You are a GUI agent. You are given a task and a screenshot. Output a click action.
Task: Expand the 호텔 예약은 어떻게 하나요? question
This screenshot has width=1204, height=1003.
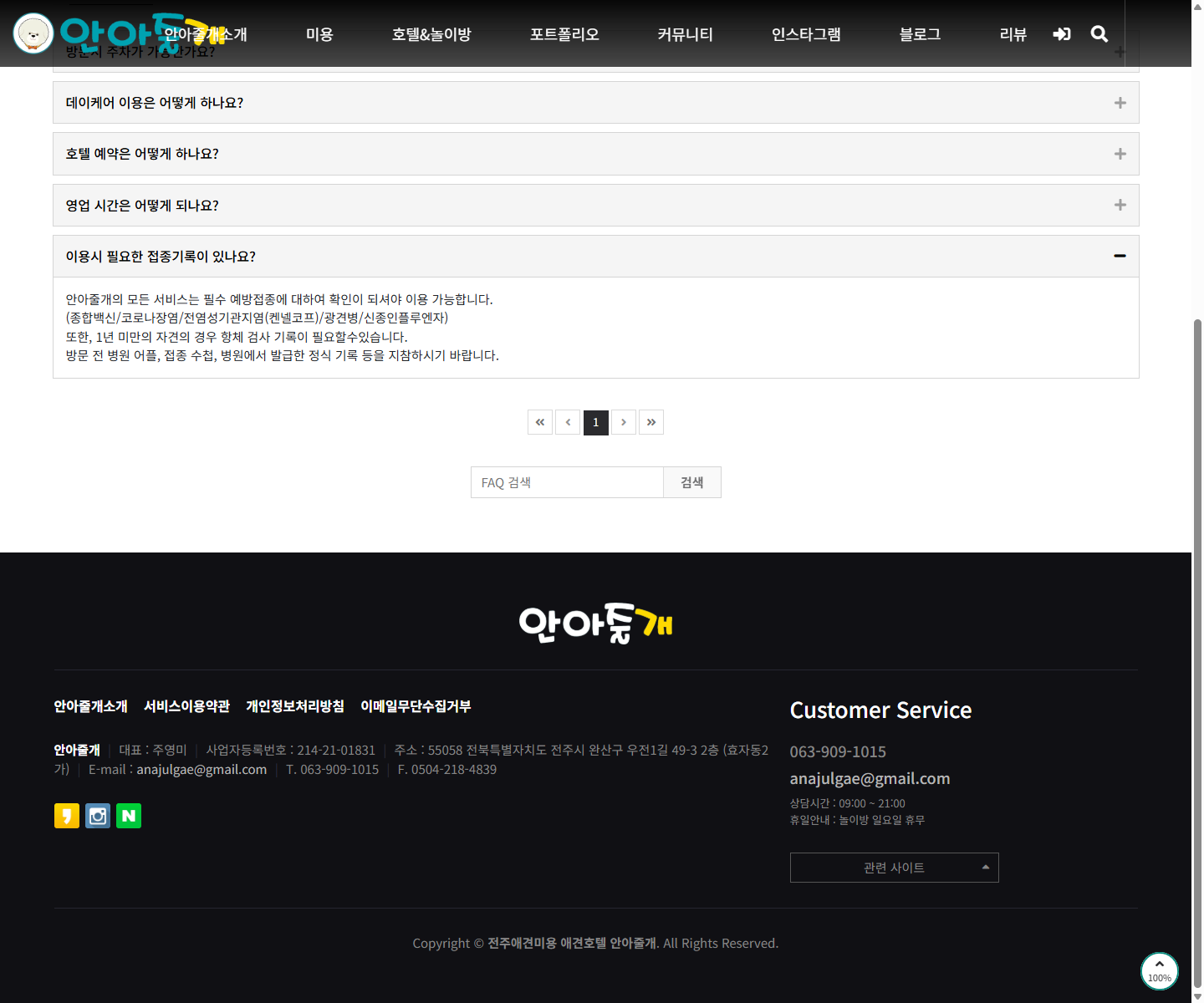[596, 154]
